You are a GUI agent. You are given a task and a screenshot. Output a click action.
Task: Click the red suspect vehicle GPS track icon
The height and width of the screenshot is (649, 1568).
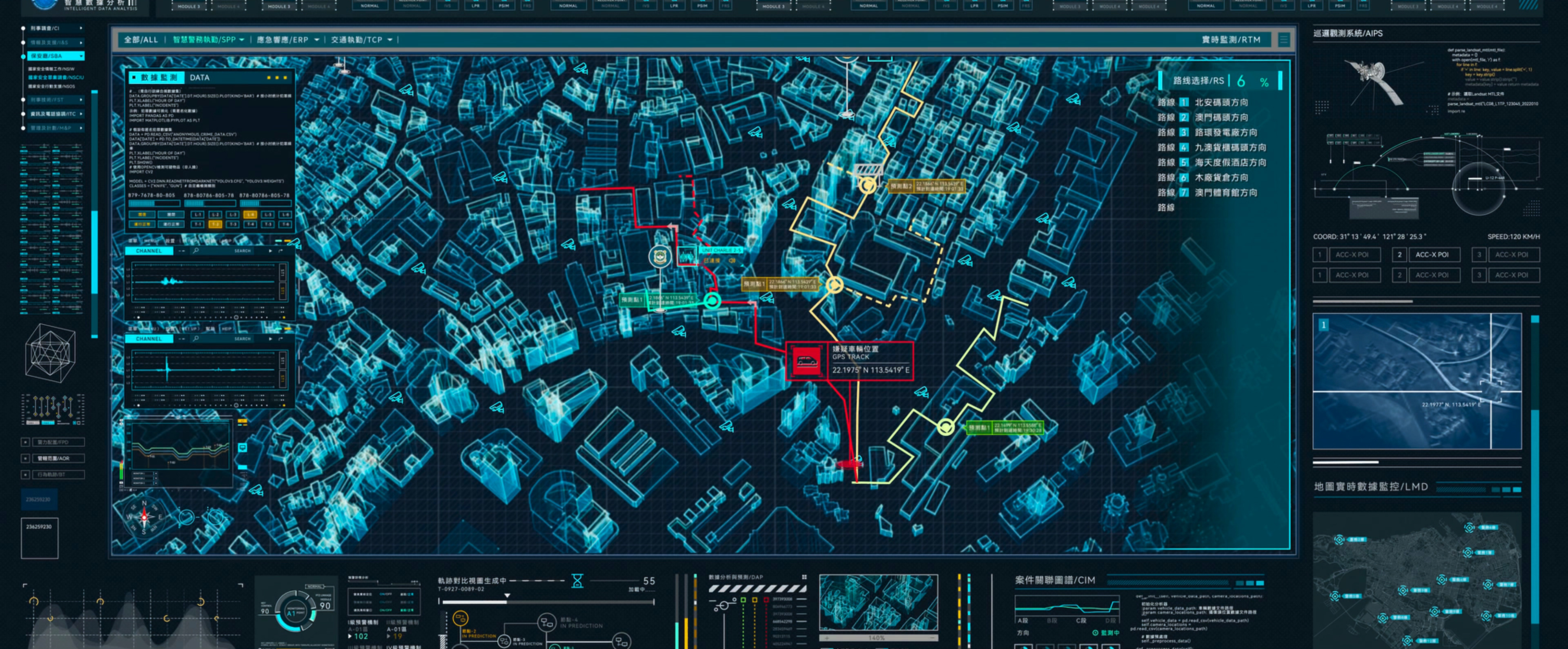tap(806, 361)
